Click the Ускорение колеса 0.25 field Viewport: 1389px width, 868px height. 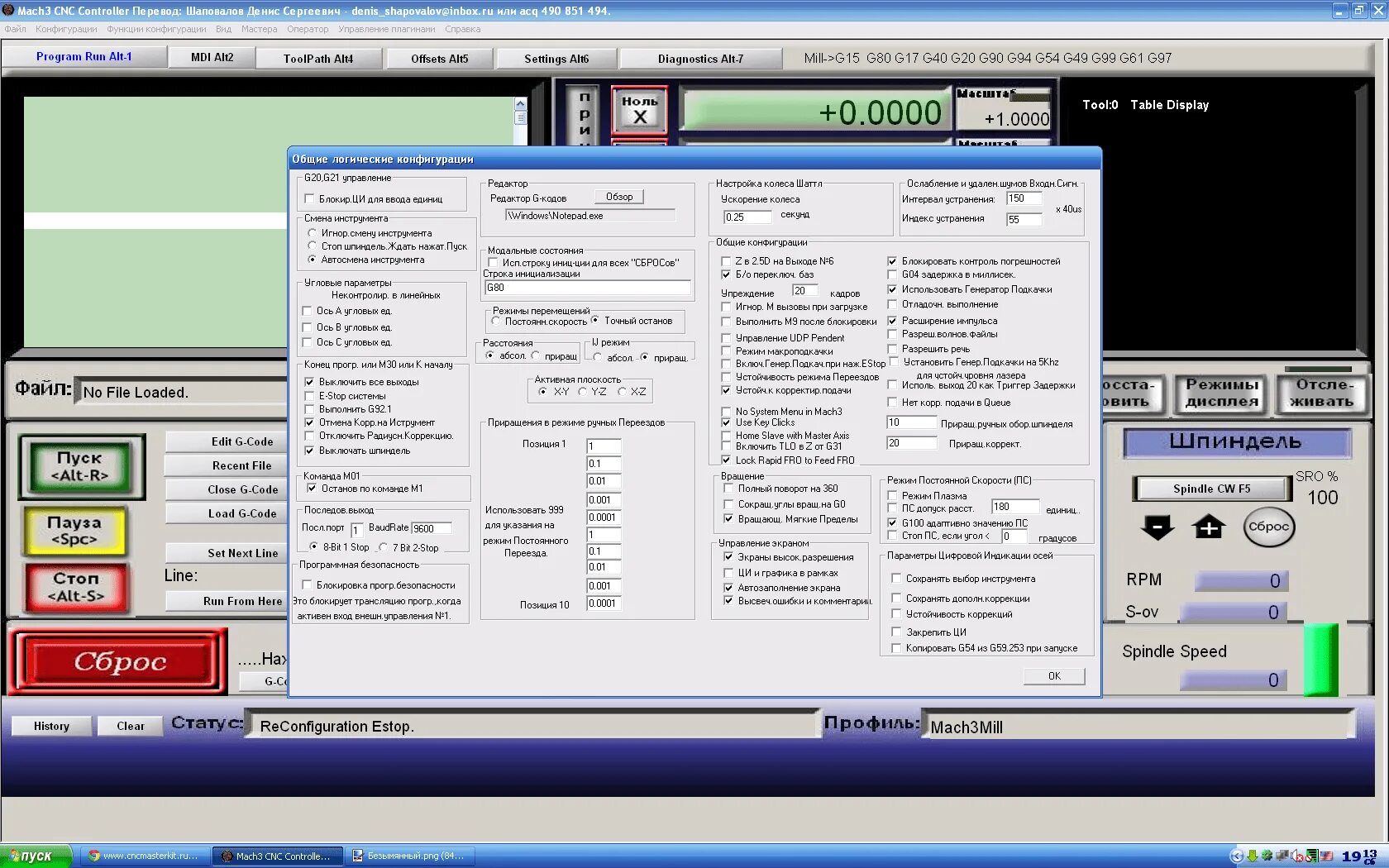tap(747, 217)
